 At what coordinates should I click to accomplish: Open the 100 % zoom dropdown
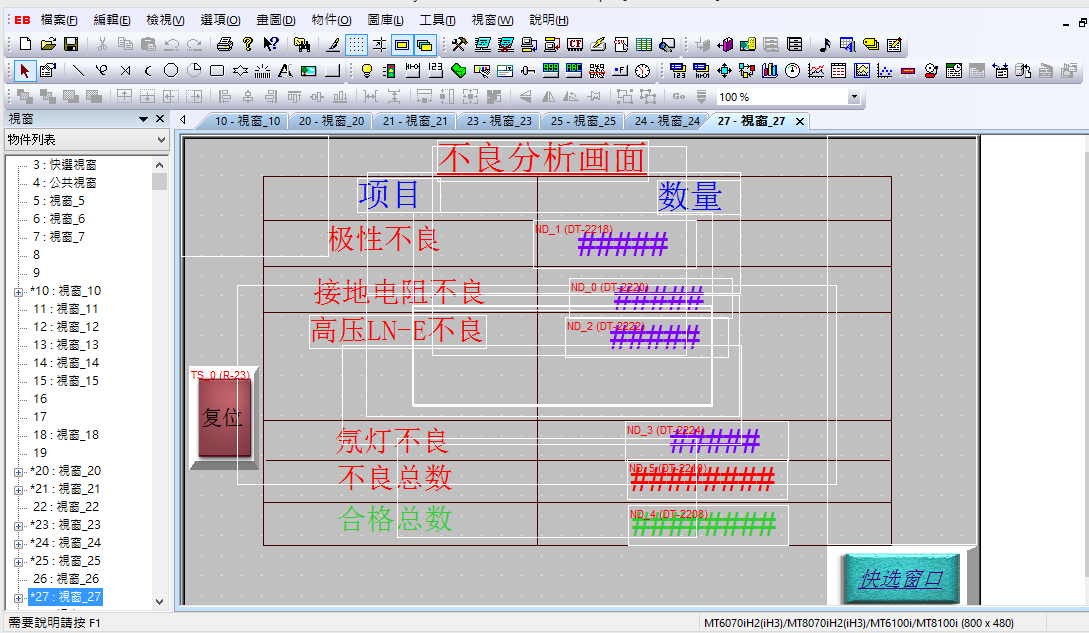pyautogui.click(x=854, y=97)
